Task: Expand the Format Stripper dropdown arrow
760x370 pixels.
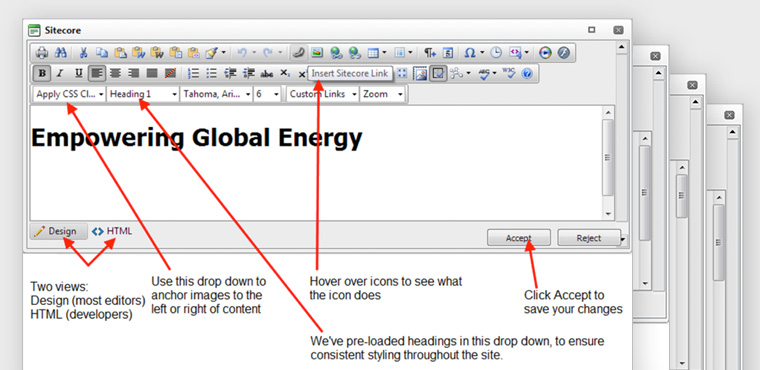Action: tap(223, 52)
